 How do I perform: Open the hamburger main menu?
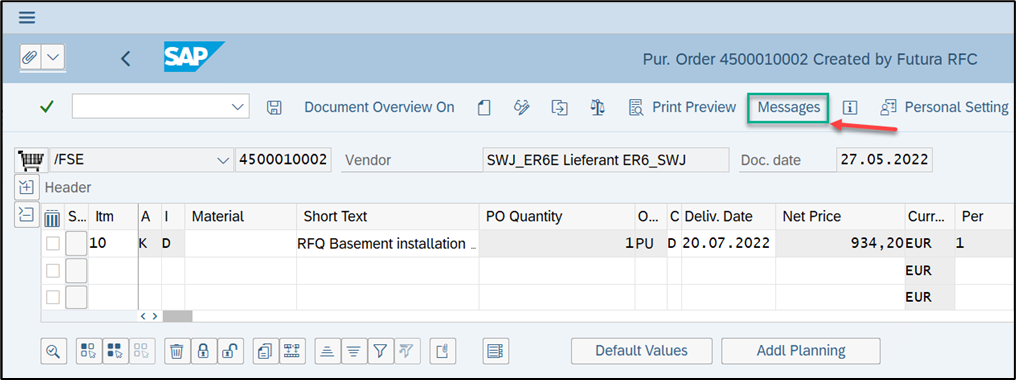(27, 17)
